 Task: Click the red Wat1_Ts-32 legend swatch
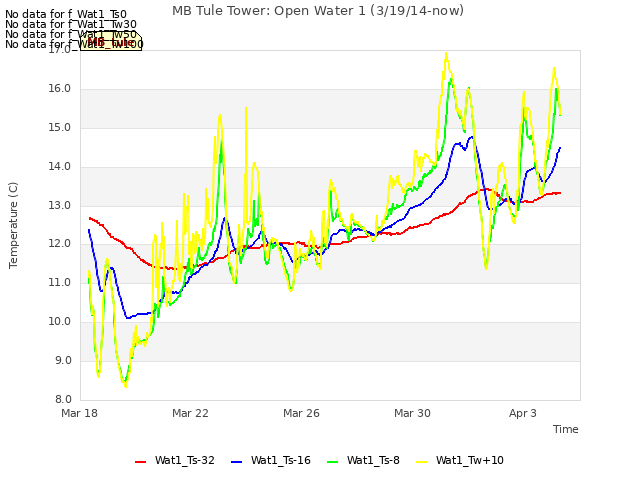[140, 462]
